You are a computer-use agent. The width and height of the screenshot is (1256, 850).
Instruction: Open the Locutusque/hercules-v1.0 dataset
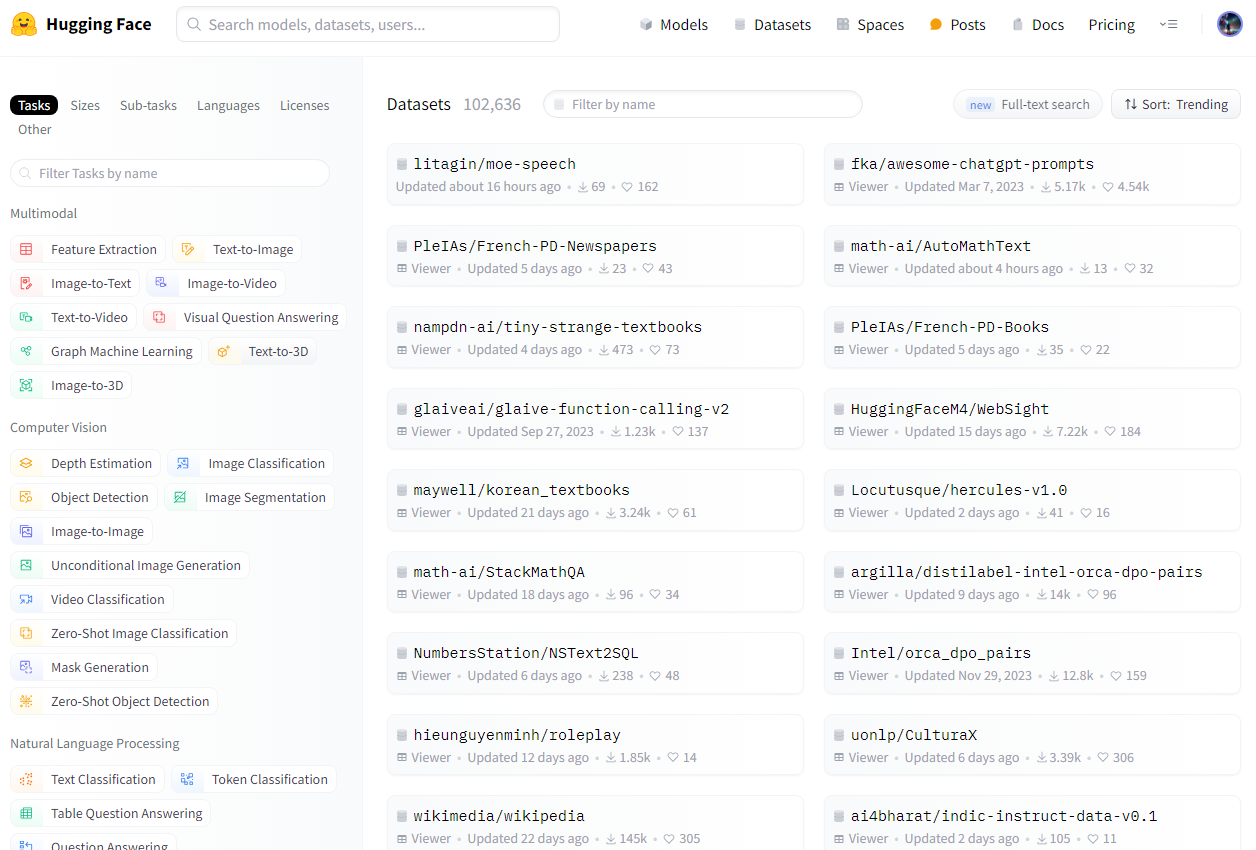(x=1032, y=501)
